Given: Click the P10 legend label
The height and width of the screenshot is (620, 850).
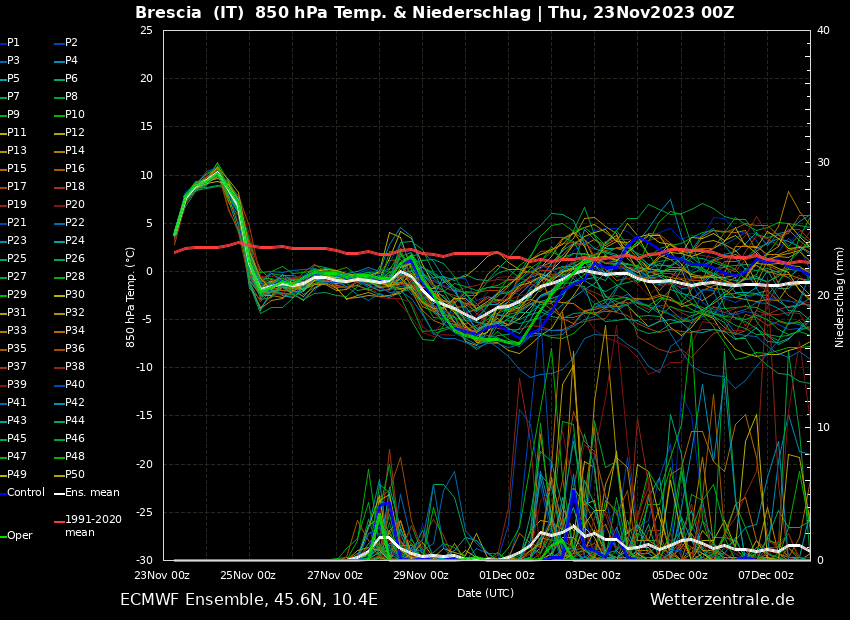Looking at the screenshot, I should point(75,115).
